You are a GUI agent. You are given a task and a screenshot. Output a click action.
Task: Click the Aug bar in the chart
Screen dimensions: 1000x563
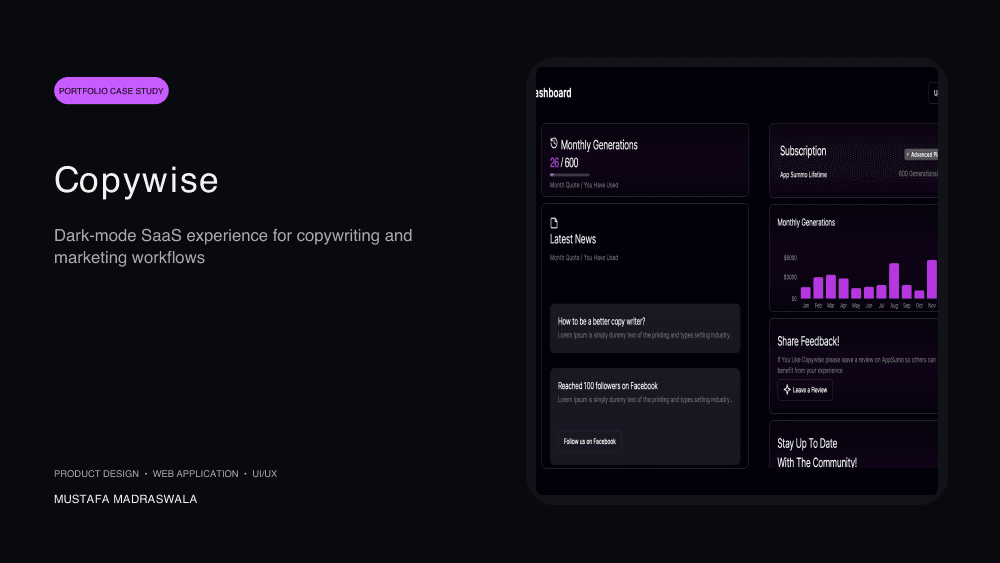click(894, 281)
